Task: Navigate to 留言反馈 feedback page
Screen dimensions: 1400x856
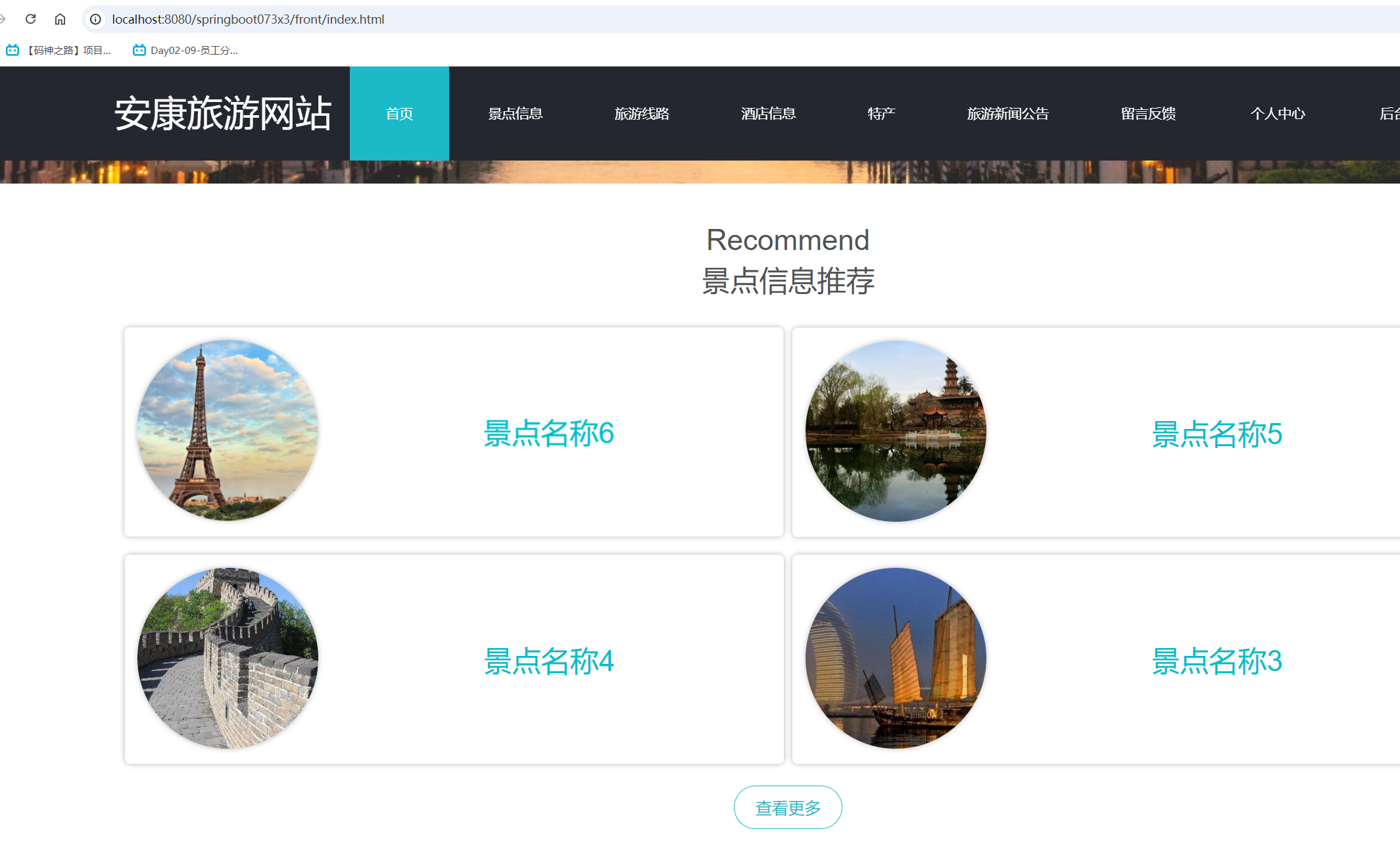Action: (1147, 113)
